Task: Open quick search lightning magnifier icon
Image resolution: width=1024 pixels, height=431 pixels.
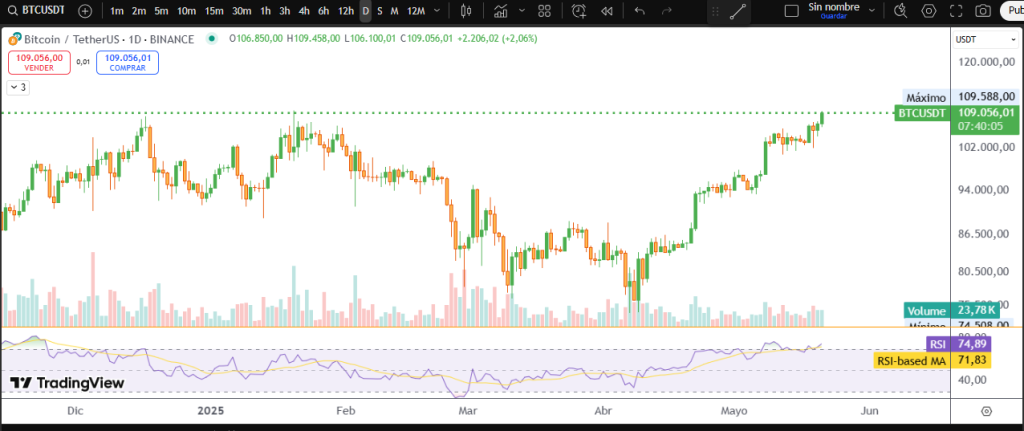Action: pyautogui.click(x=901, y=10)
